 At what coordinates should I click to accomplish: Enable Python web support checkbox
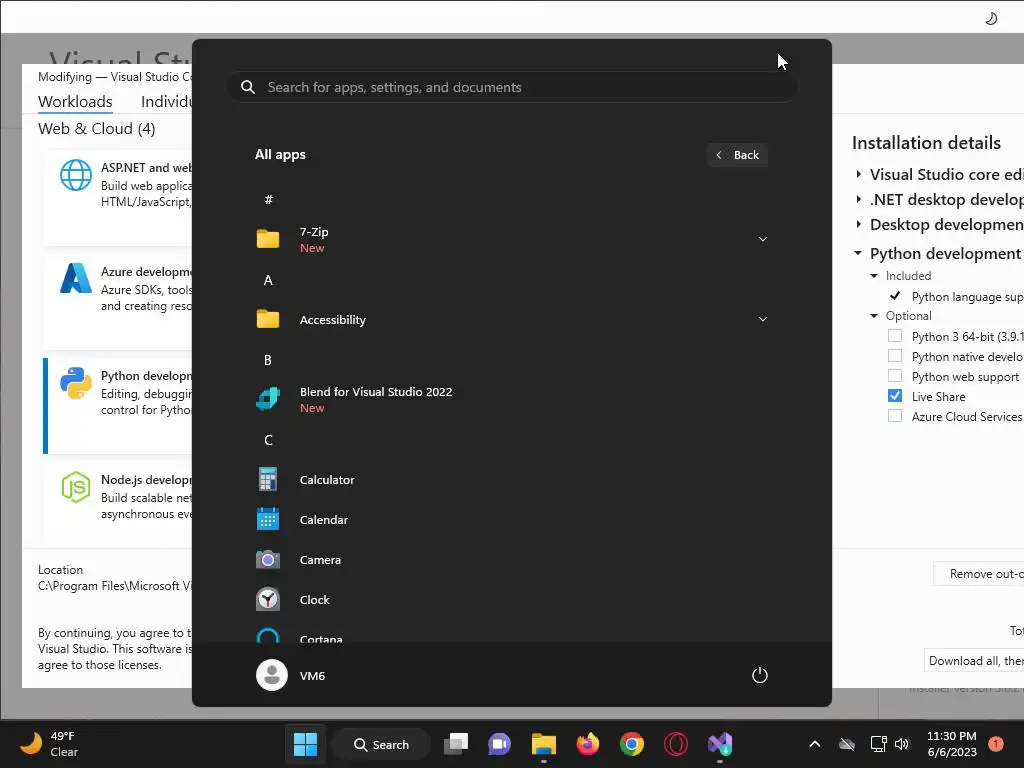coord(895,376)
